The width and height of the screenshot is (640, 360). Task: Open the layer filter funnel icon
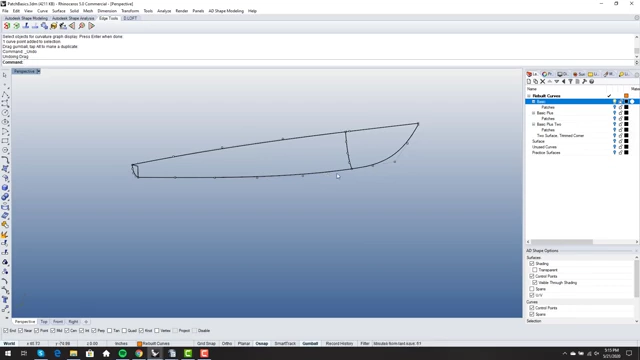tap(570, 82)
